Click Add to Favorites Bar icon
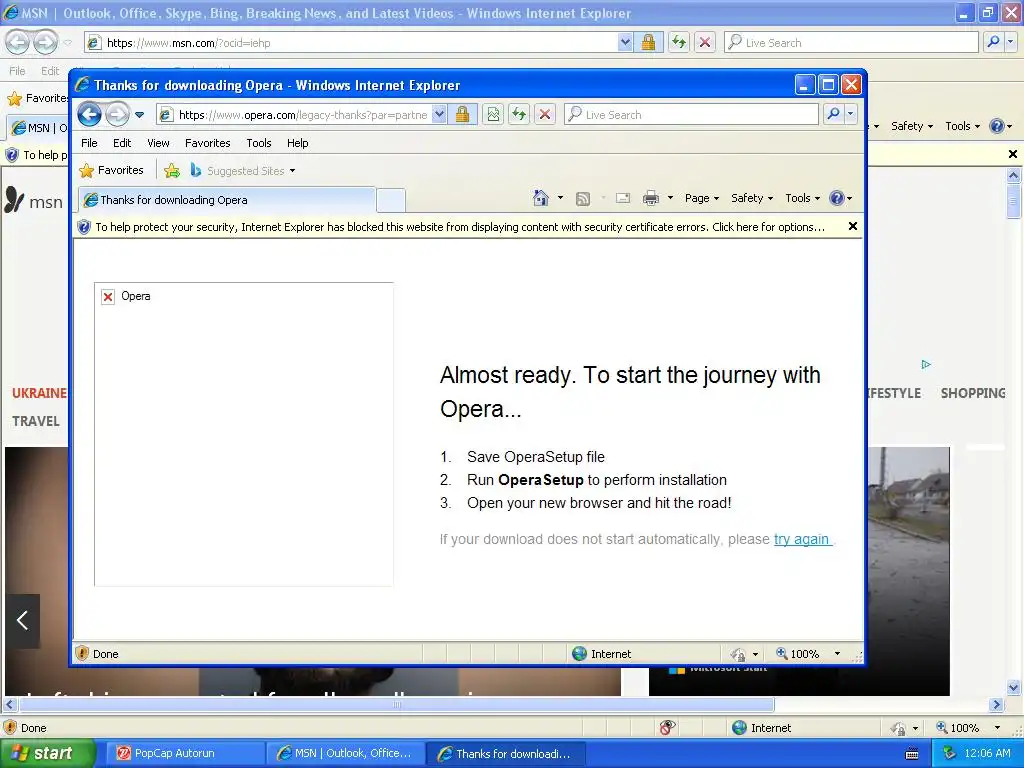Screen dimensions: 1024x768 172,170
